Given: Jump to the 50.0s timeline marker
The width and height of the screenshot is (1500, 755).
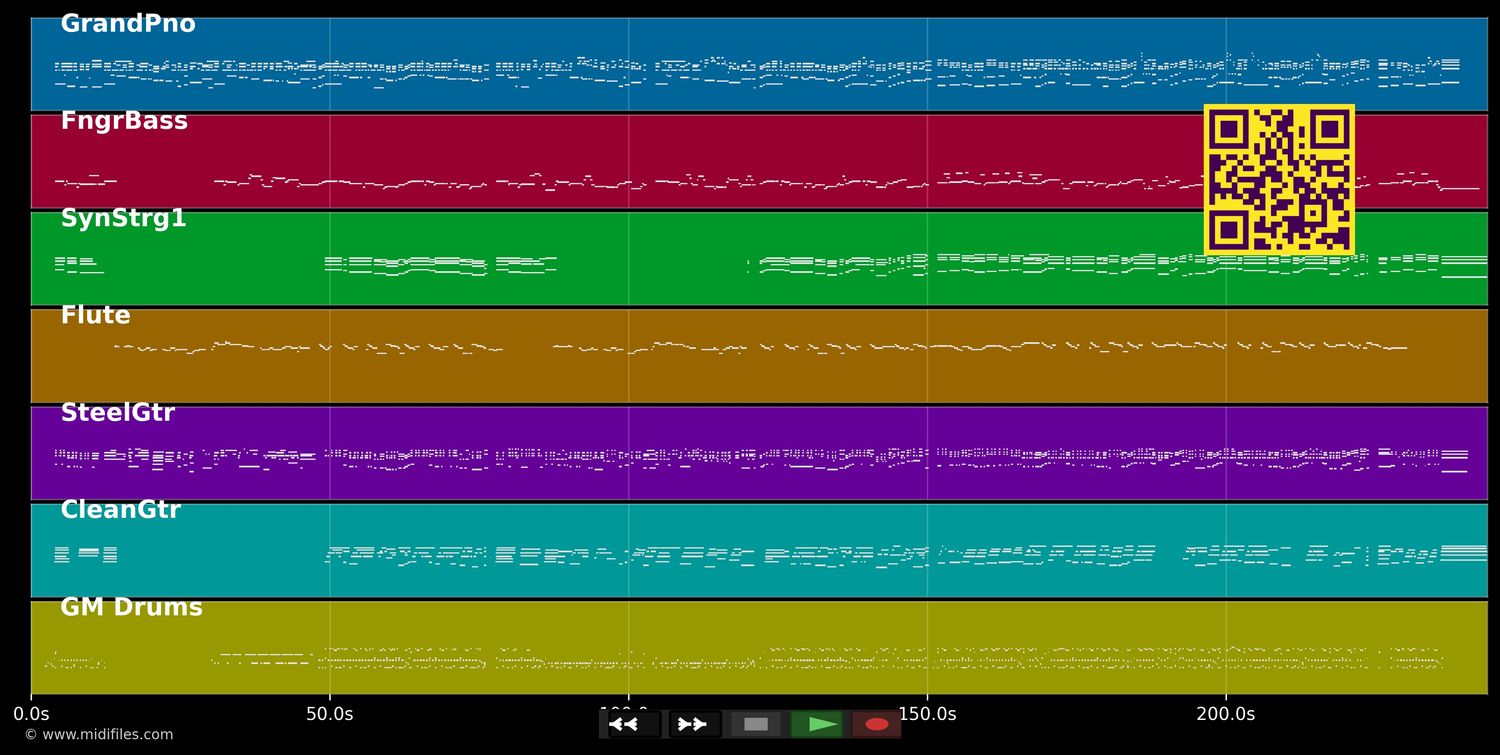Looking at the screenshot, I should (x=329, y=714).
